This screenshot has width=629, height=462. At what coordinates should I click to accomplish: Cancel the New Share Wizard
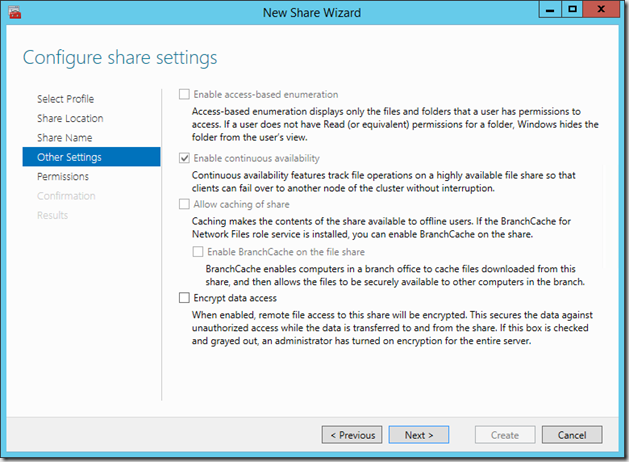point(572,435)
